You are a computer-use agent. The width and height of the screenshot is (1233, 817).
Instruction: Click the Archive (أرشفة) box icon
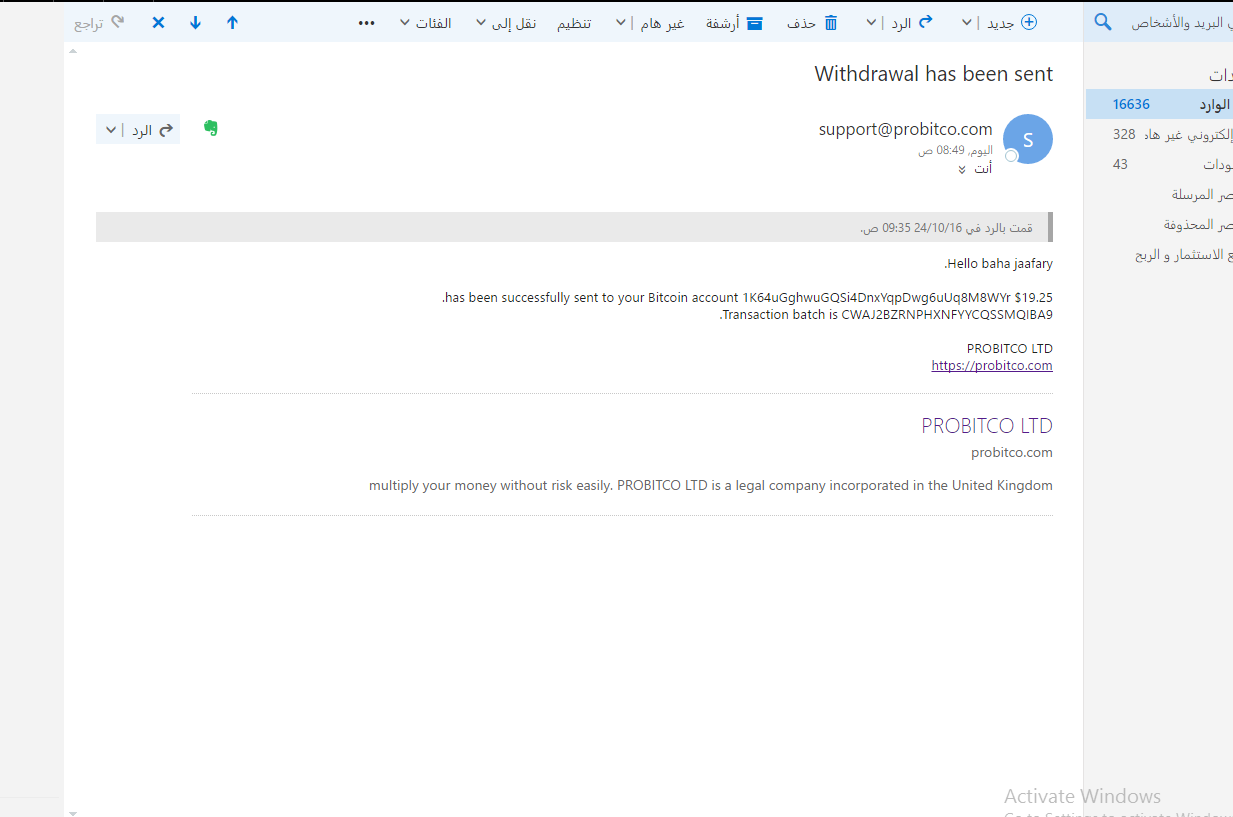pyautogui.click(x=755, y=22)
